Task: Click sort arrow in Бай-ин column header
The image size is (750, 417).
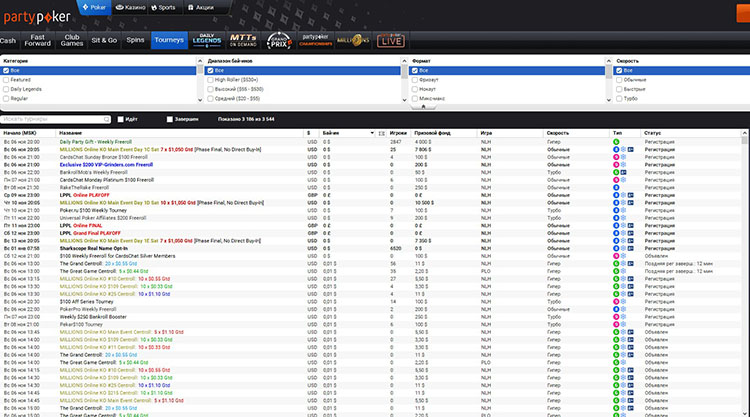Action: tap(372, 133)
